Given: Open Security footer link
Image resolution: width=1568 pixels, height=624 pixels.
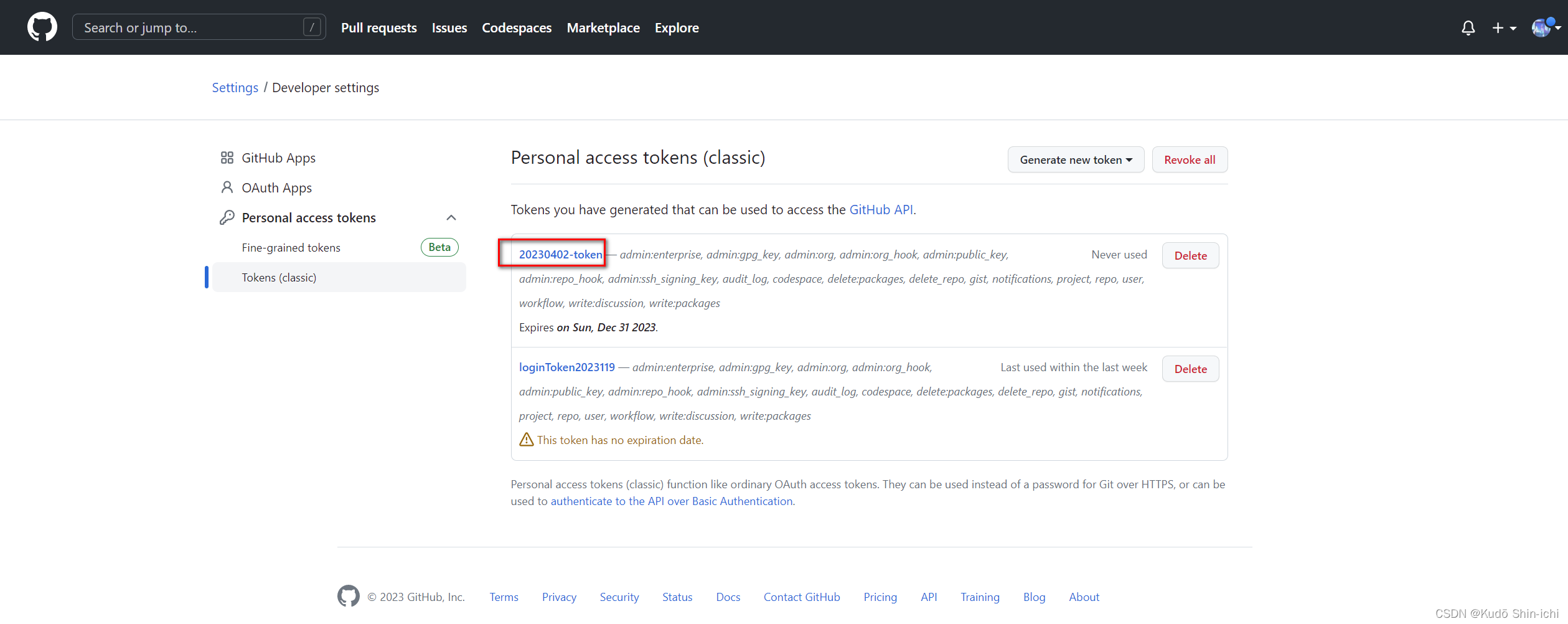Looking at the screenshot, I should pyautogui.click(x=619, y=597).
